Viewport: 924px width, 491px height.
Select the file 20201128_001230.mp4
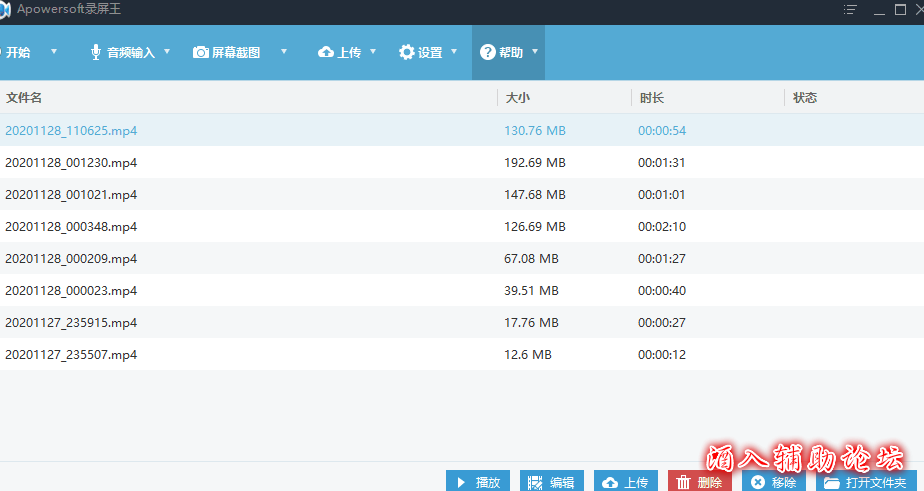[71, 162]
